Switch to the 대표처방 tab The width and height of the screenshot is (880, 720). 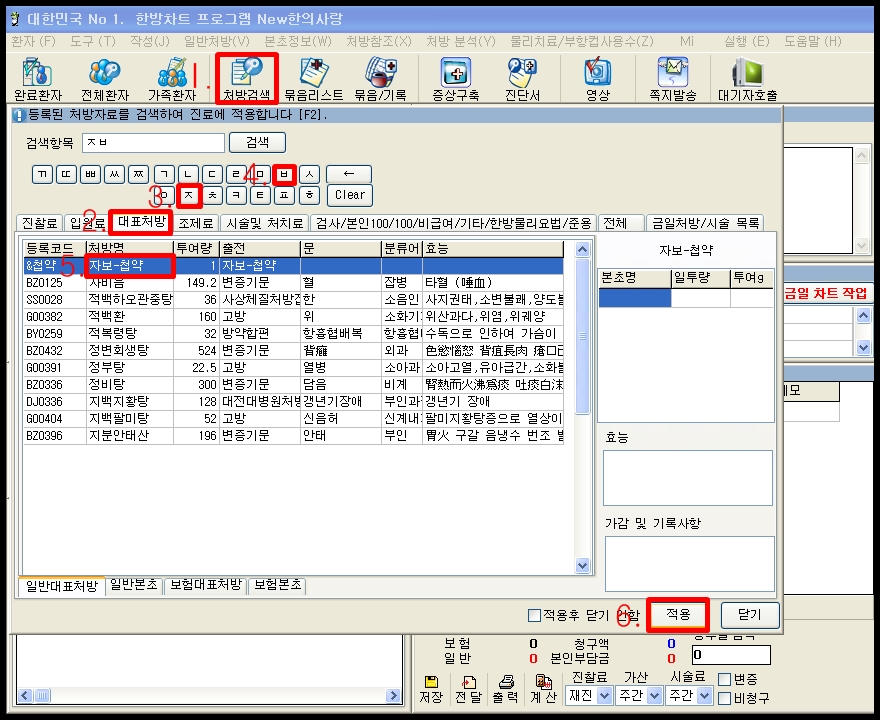pyautogui.click(x=140, y=222)
